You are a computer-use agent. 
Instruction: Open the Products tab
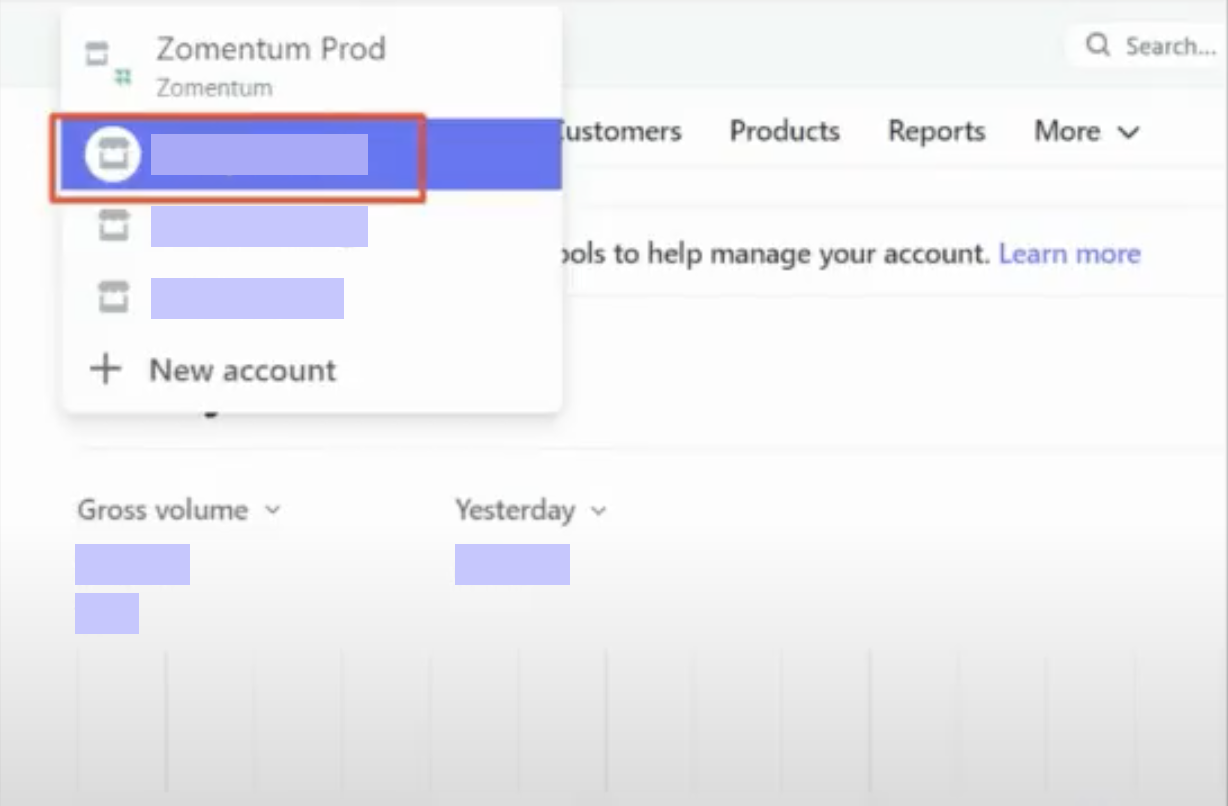click(x=785, y=131)
